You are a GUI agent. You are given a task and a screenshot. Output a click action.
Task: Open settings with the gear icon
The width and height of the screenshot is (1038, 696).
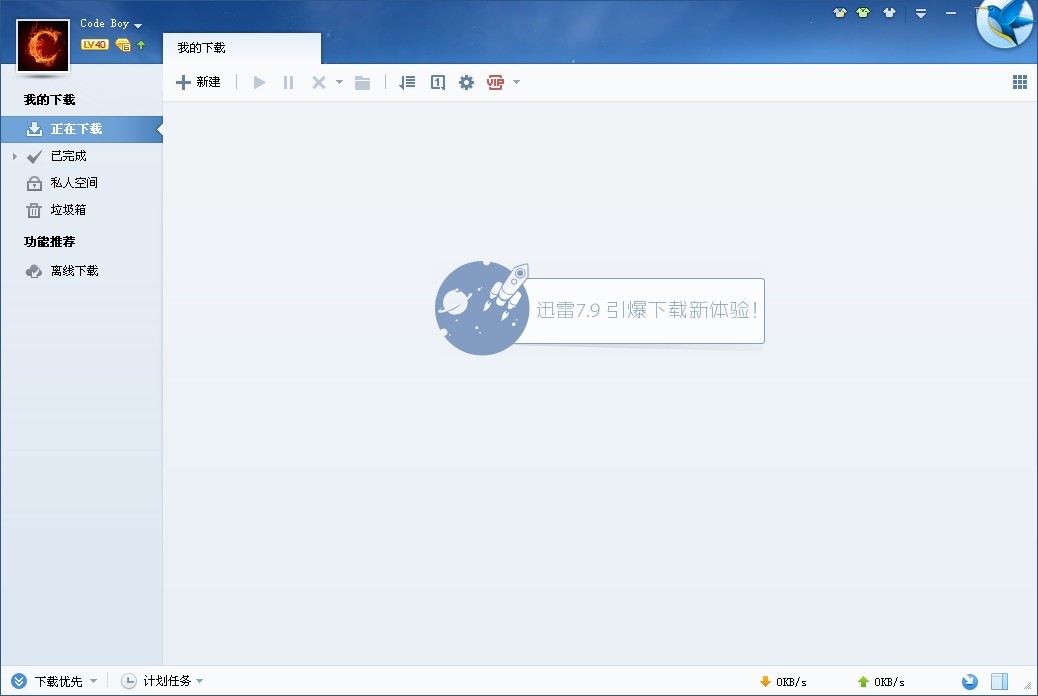466,82
